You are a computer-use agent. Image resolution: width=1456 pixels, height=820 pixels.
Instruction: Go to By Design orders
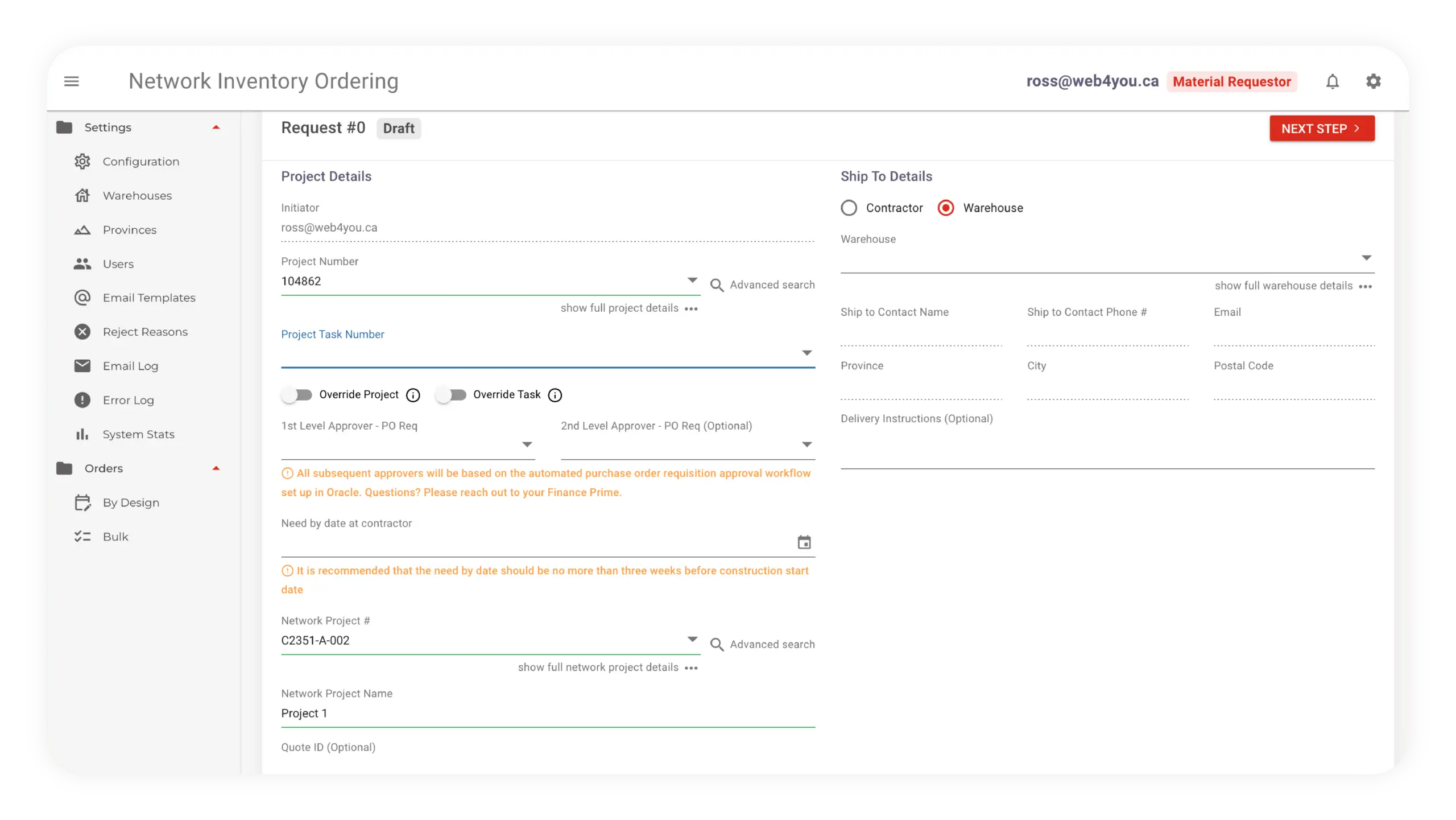pyautogui.click(x=131, y=502)
